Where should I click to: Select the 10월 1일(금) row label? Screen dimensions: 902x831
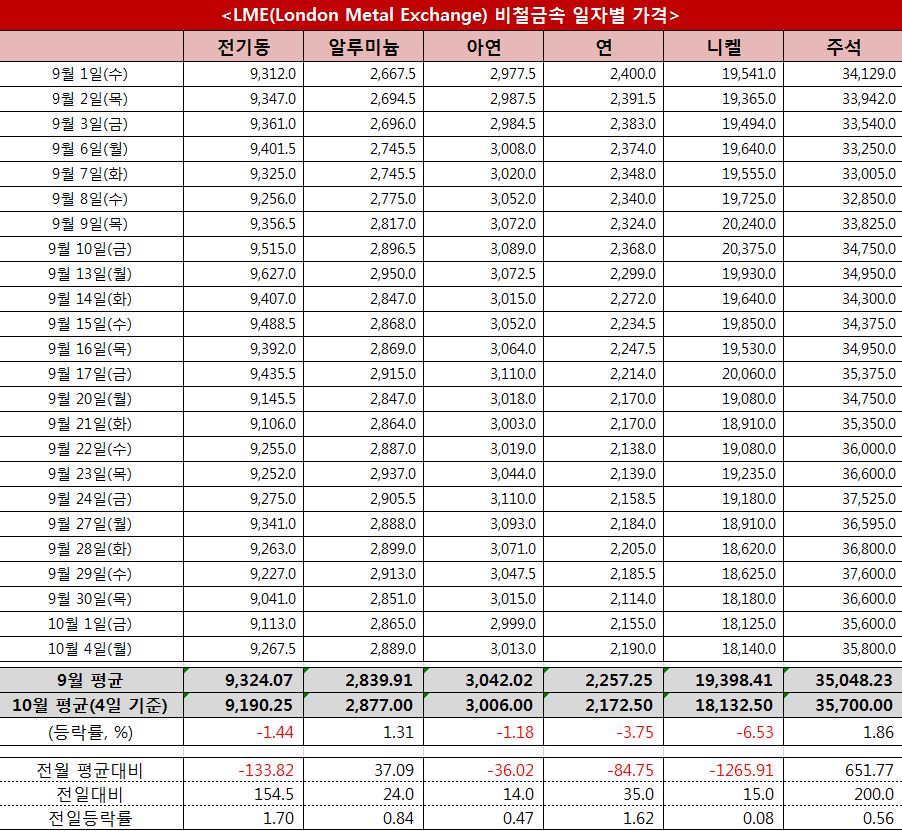pyautogui.click(x=90, y=624)
